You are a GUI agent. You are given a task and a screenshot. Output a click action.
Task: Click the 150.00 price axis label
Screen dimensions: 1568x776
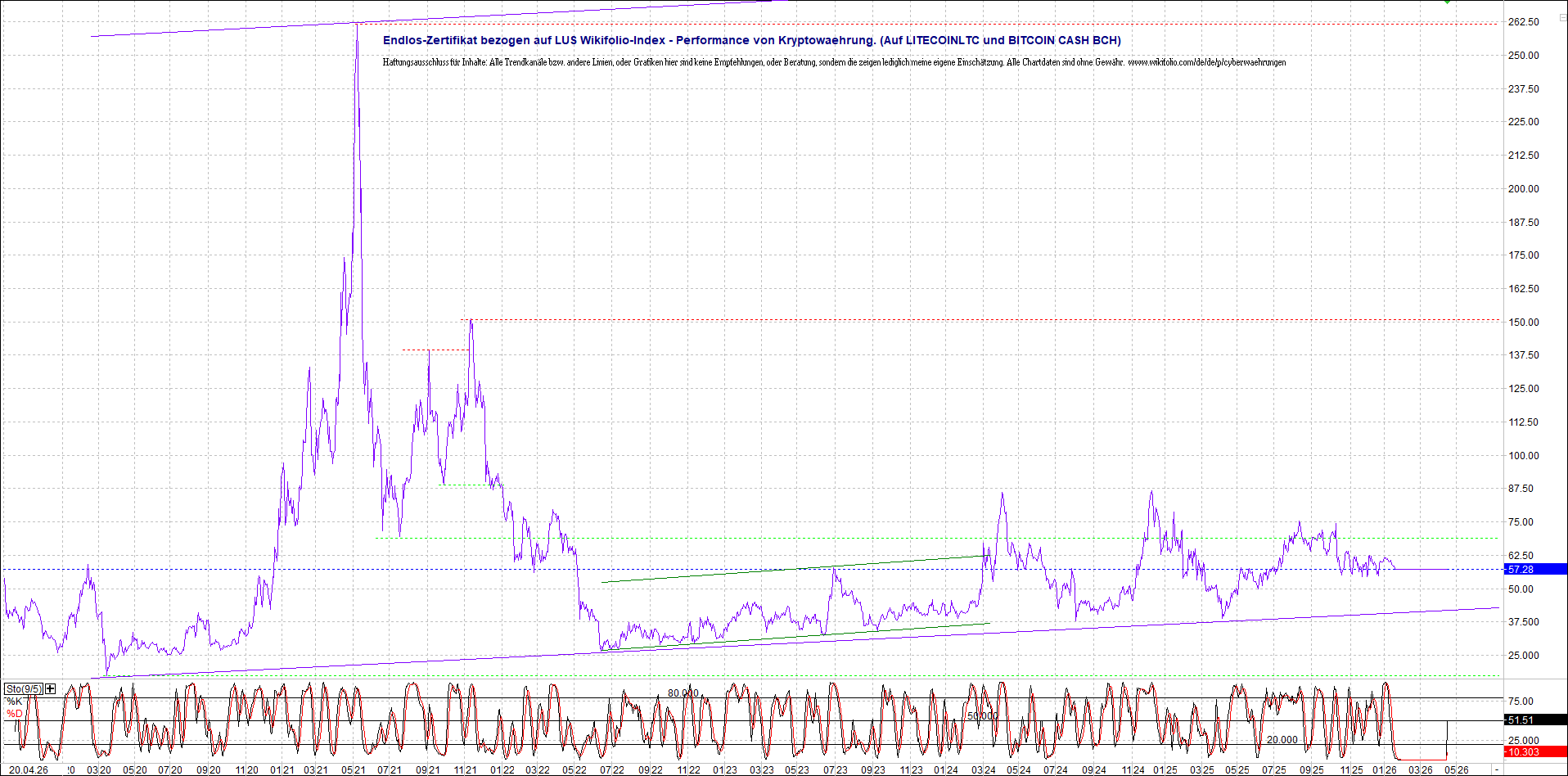pos(1523,323)
